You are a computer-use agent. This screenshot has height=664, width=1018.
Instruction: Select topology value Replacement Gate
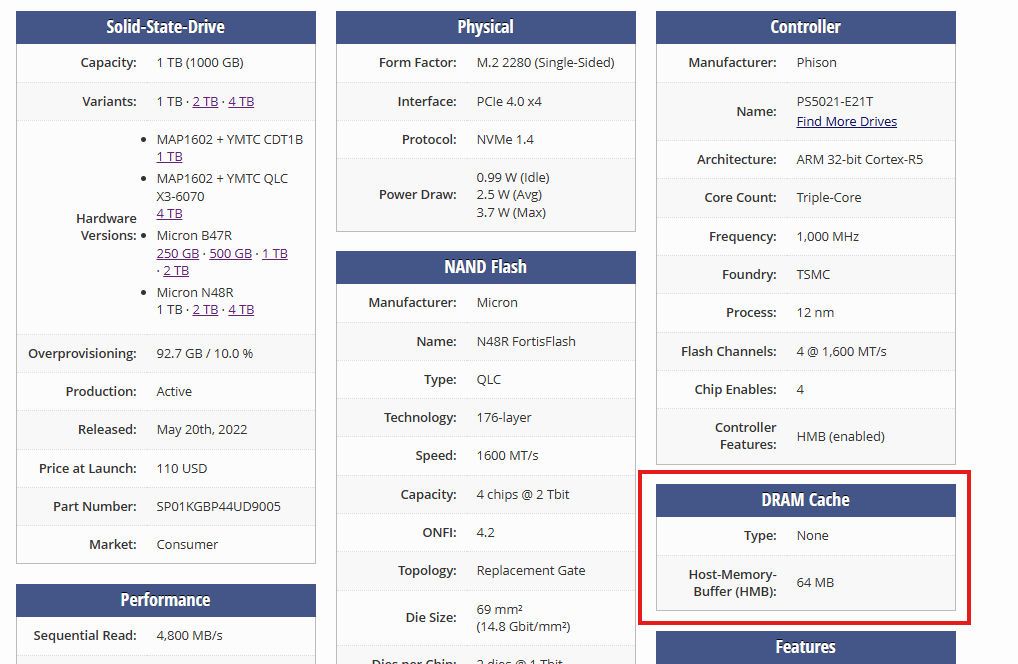(x=531, y=571)
